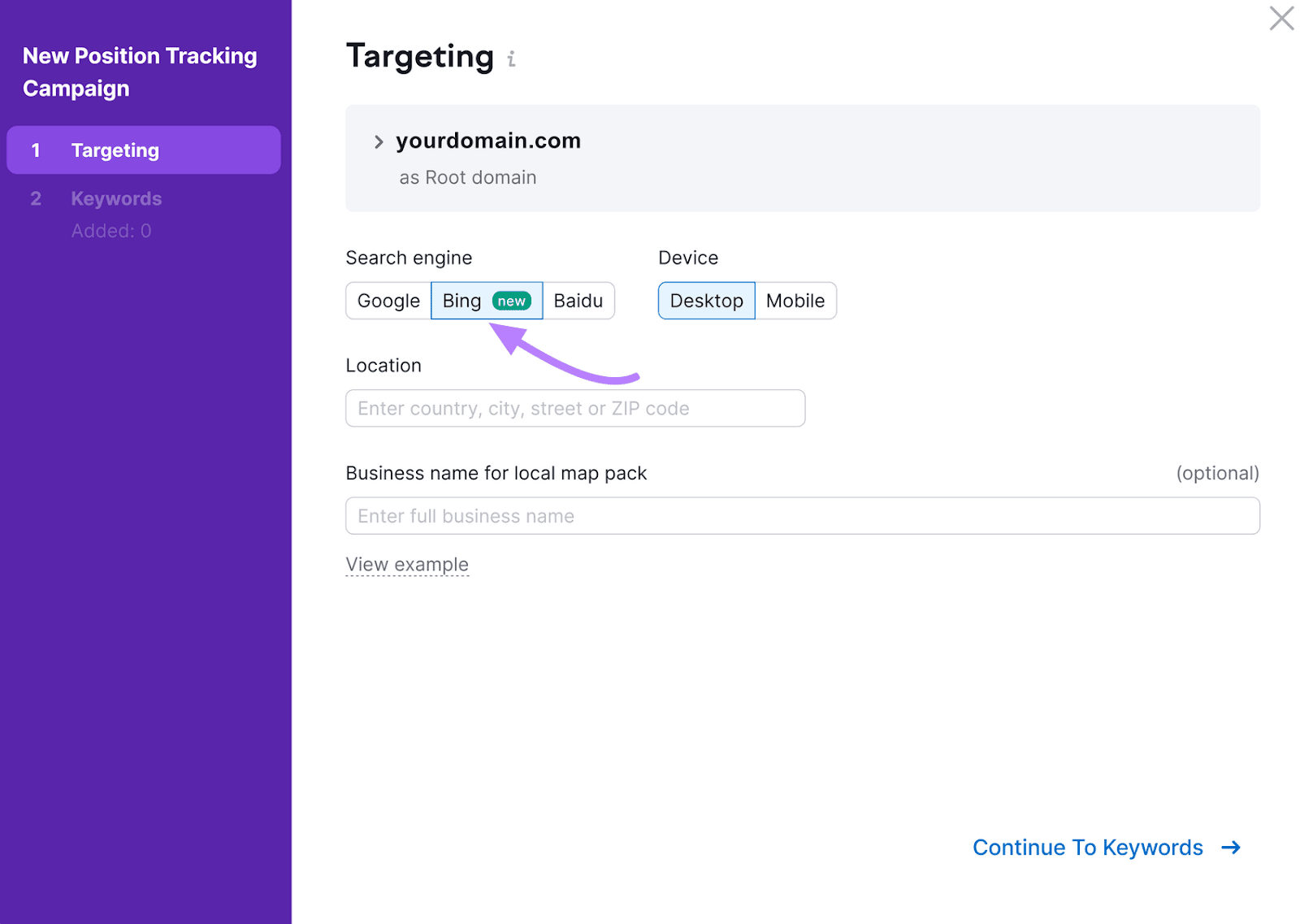Select Bing as the search engine
The width and height of the screenshot is (1300, 924).
461,301
